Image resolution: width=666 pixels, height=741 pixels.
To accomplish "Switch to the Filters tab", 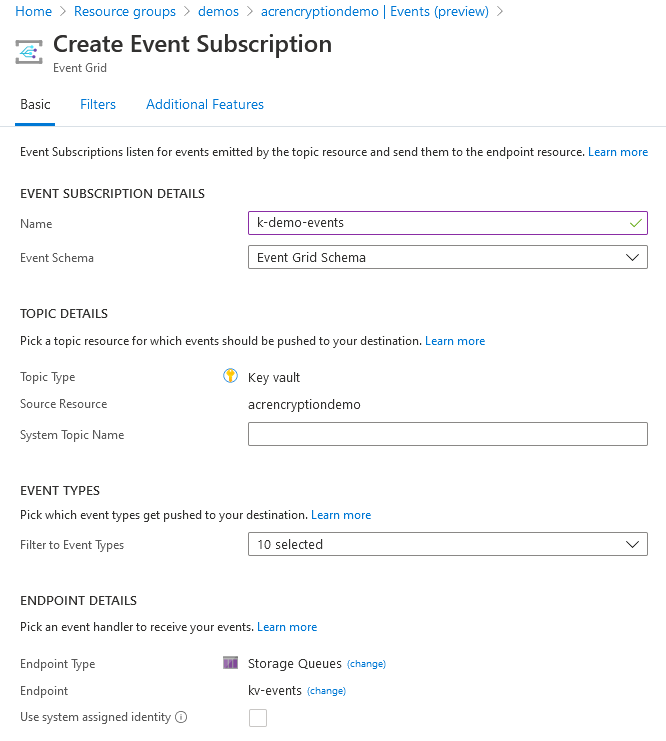I will 98,104.
